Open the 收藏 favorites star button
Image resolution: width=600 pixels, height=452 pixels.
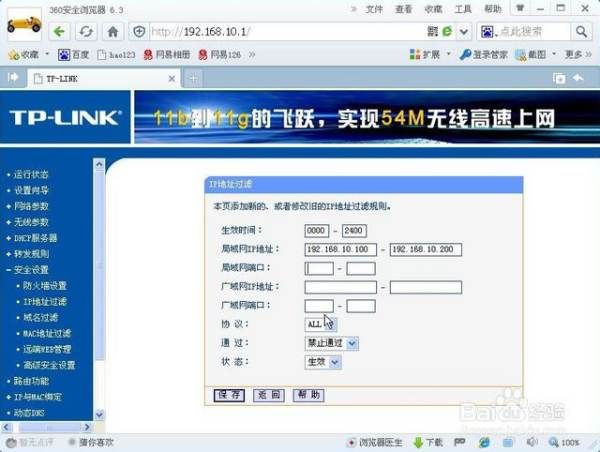point(24,55)
